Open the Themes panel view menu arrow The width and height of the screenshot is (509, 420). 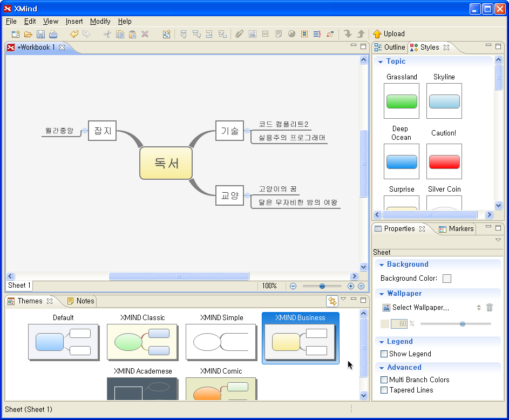tap(343, 299)
